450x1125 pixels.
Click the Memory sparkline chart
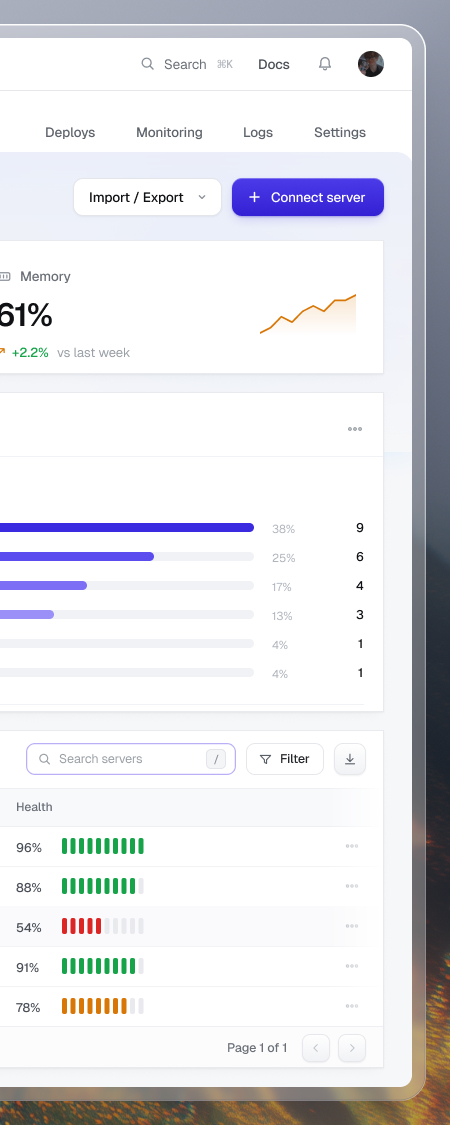308,314
